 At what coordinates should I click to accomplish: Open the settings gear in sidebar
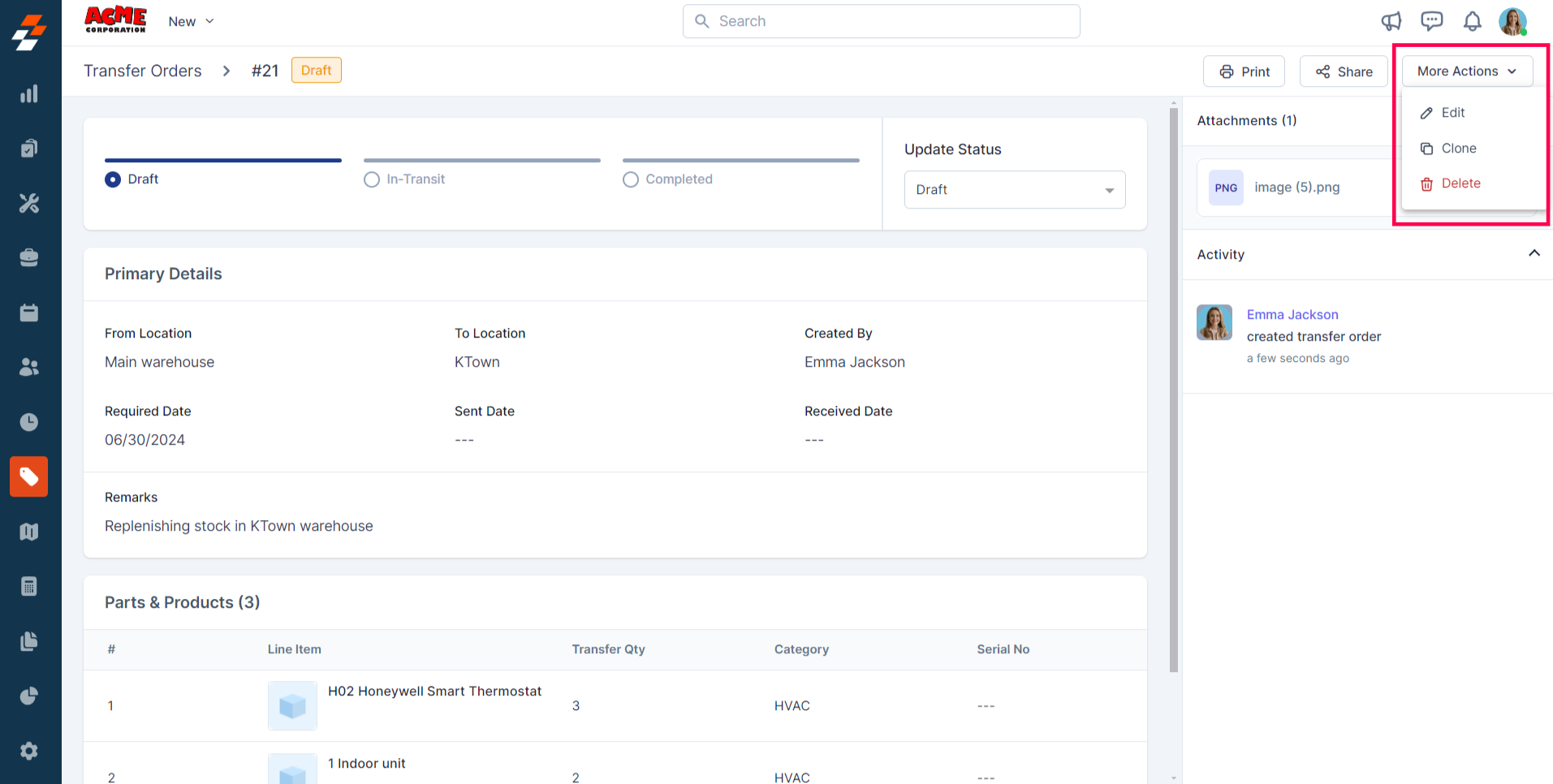(29, 751)
